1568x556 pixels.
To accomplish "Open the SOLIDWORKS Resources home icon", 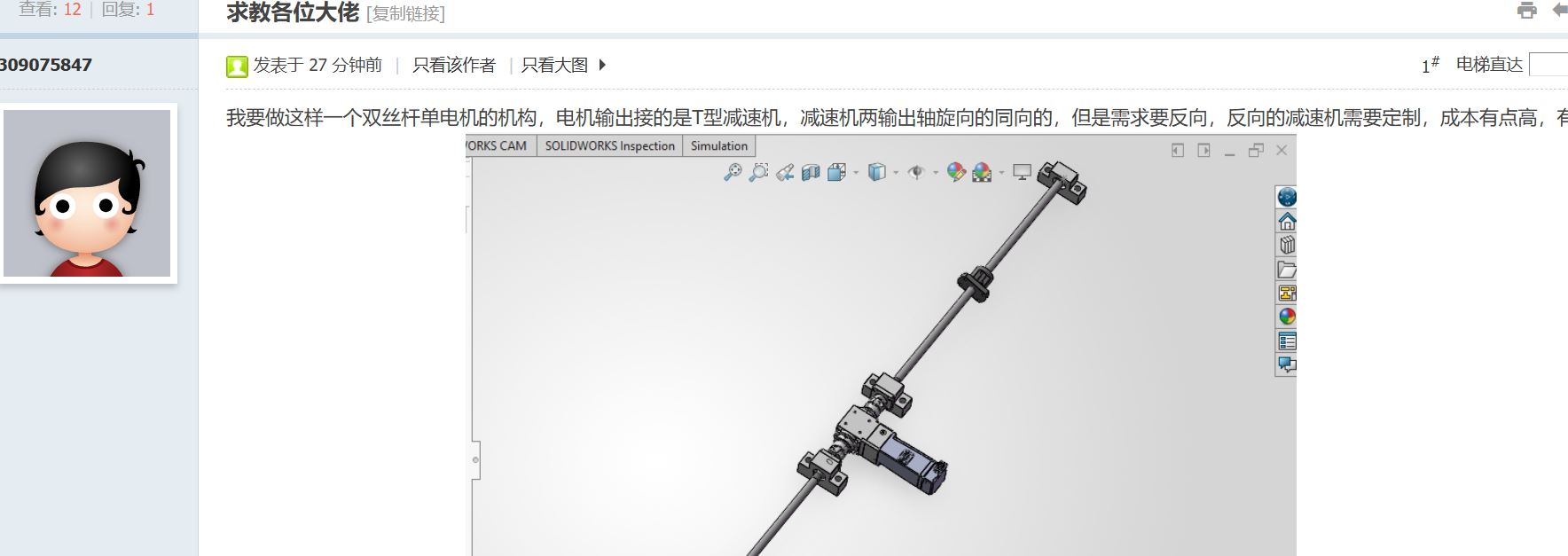I will 1287,221.
